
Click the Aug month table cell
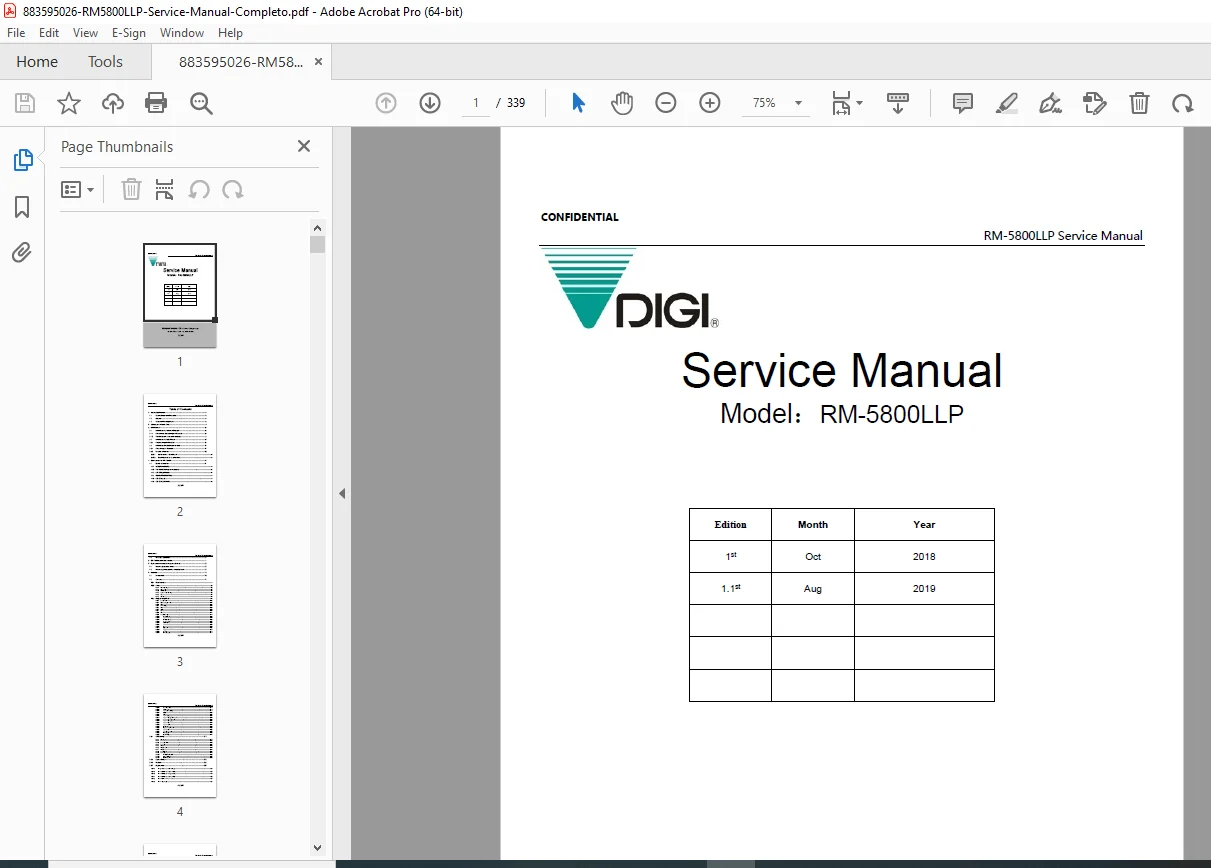tap(813, 589)
